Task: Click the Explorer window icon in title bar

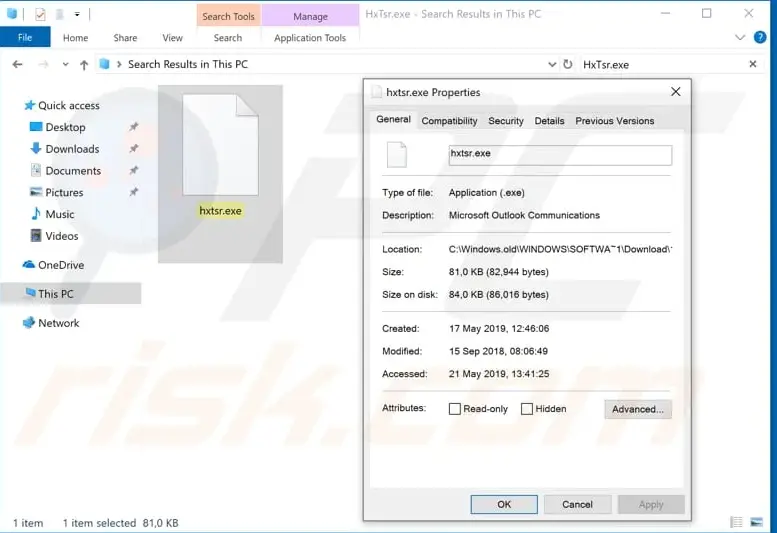Action: [12, 14]
